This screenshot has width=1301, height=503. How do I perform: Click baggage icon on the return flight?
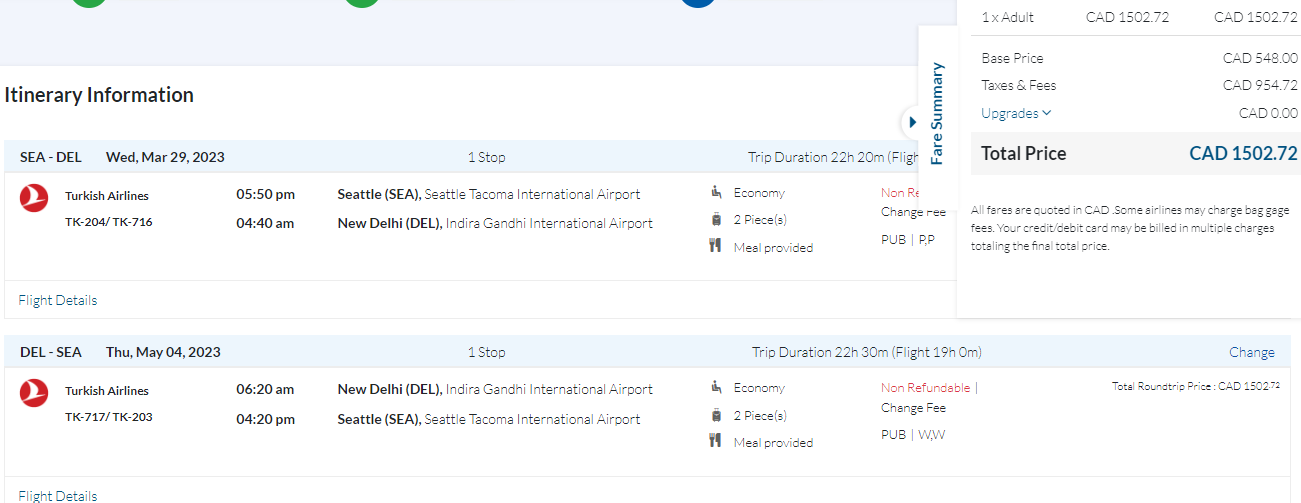point(716,414)
